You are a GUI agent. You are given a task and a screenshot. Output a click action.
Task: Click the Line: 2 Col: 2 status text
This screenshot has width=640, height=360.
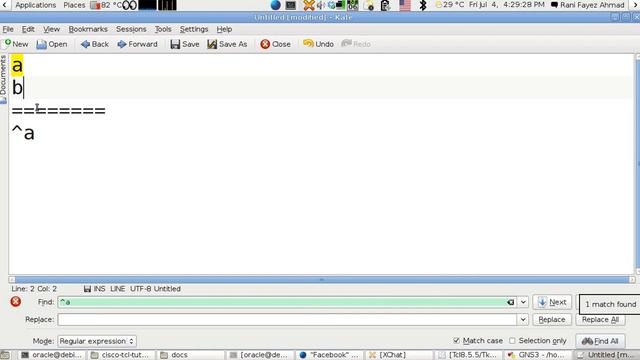34,289
